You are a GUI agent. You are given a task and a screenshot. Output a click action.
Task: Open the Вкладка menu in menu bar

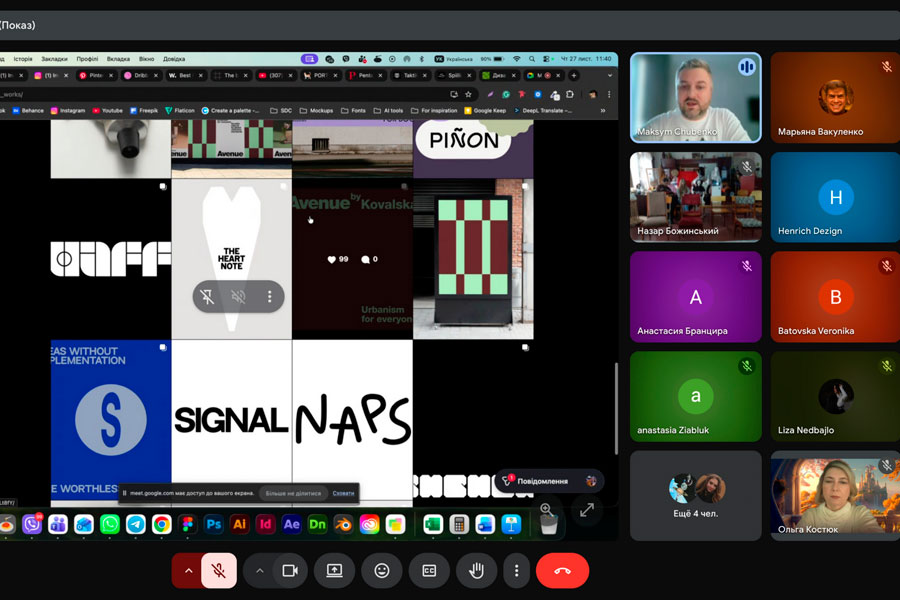[118, 59]
